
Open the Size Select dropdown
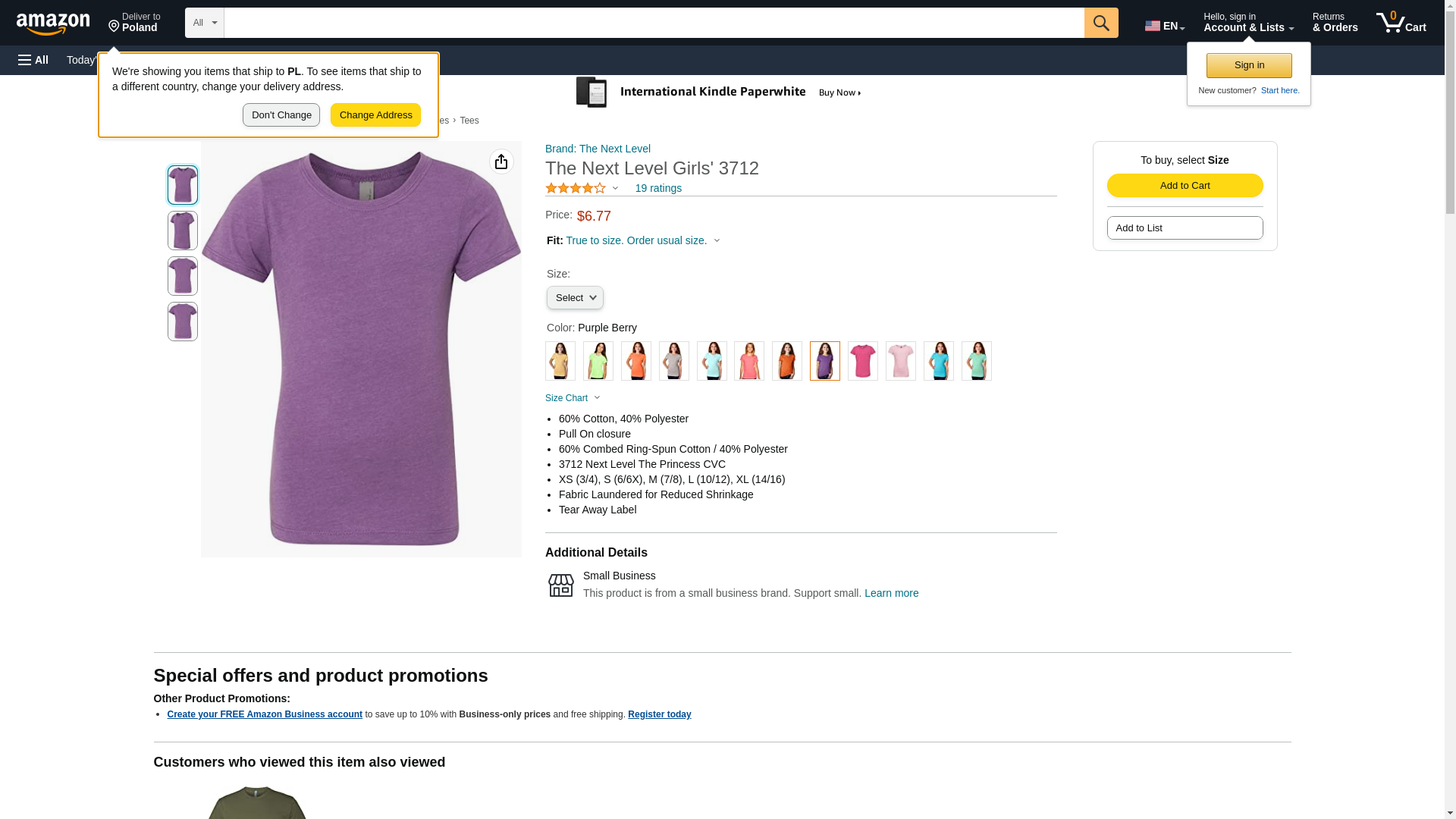coord(575,298)
